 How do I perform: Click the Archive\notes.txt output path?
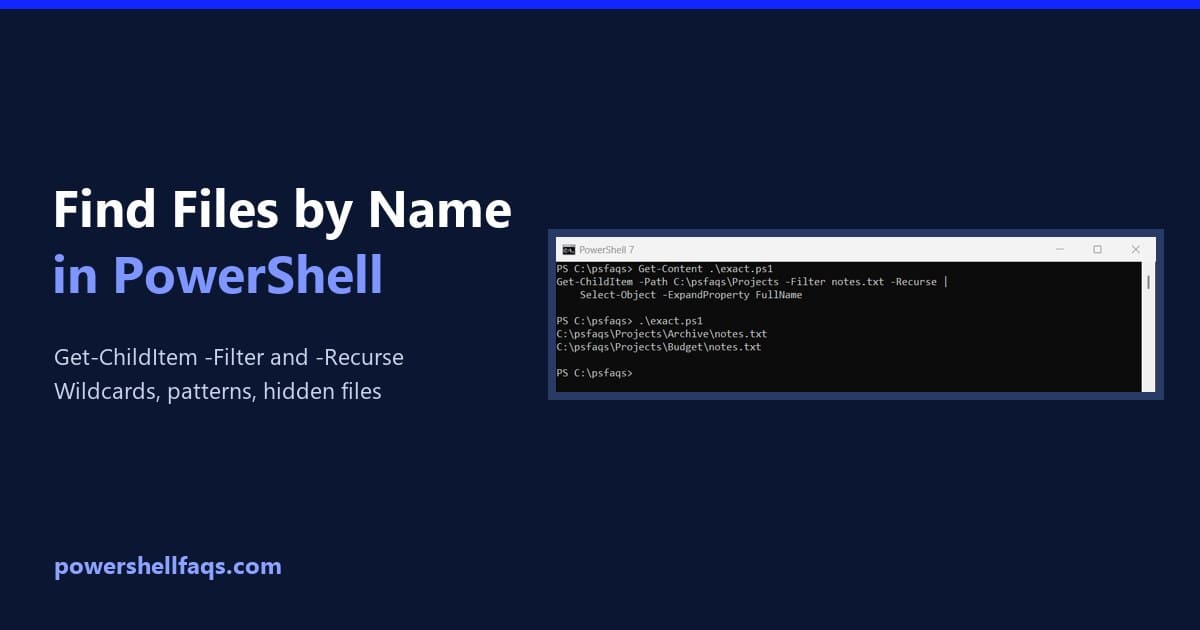point(662,334)
